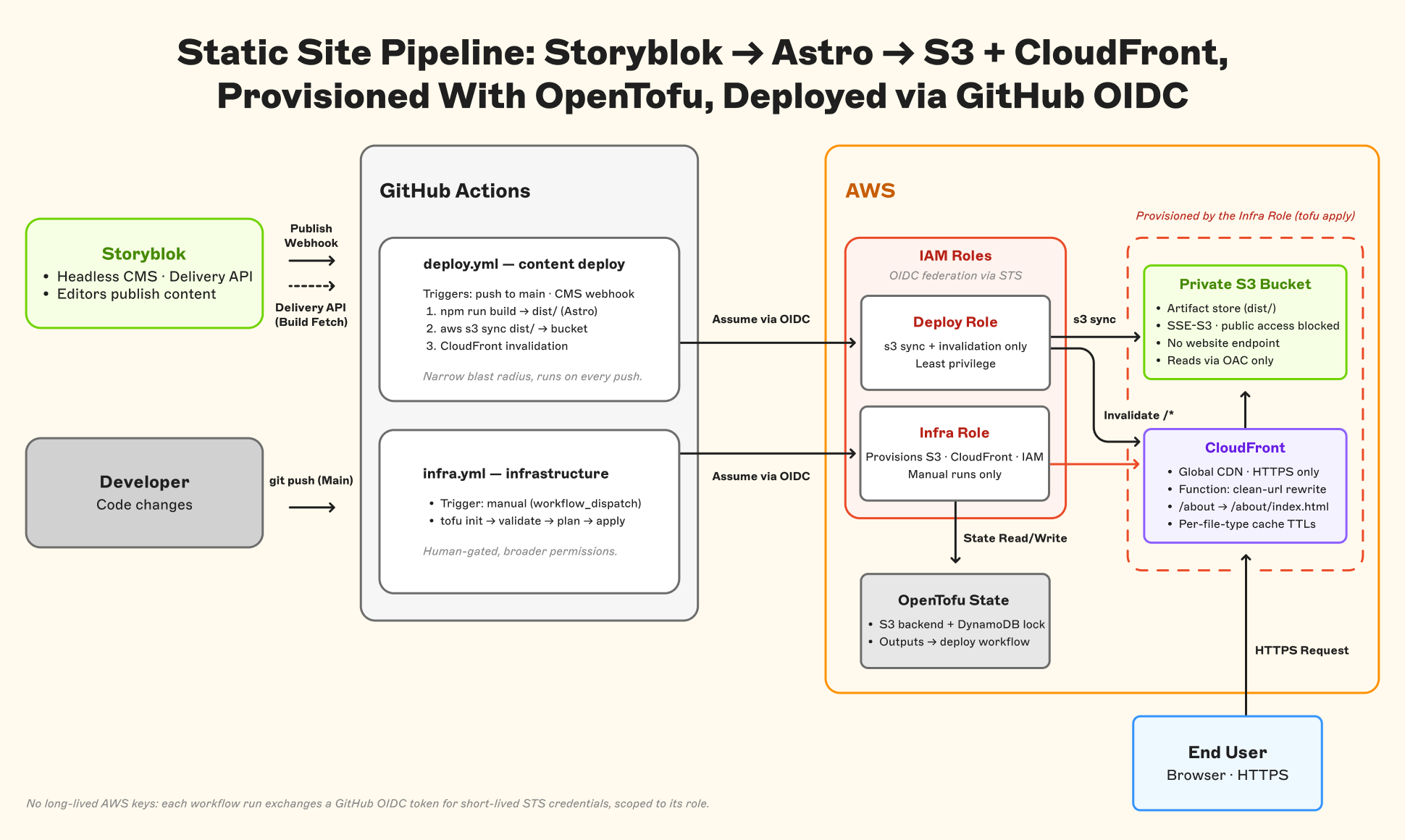Click 'Provisioned by the Infra Role (tofu apply)'
This screenshot has height=840, width=1405.
[1245, 216]
